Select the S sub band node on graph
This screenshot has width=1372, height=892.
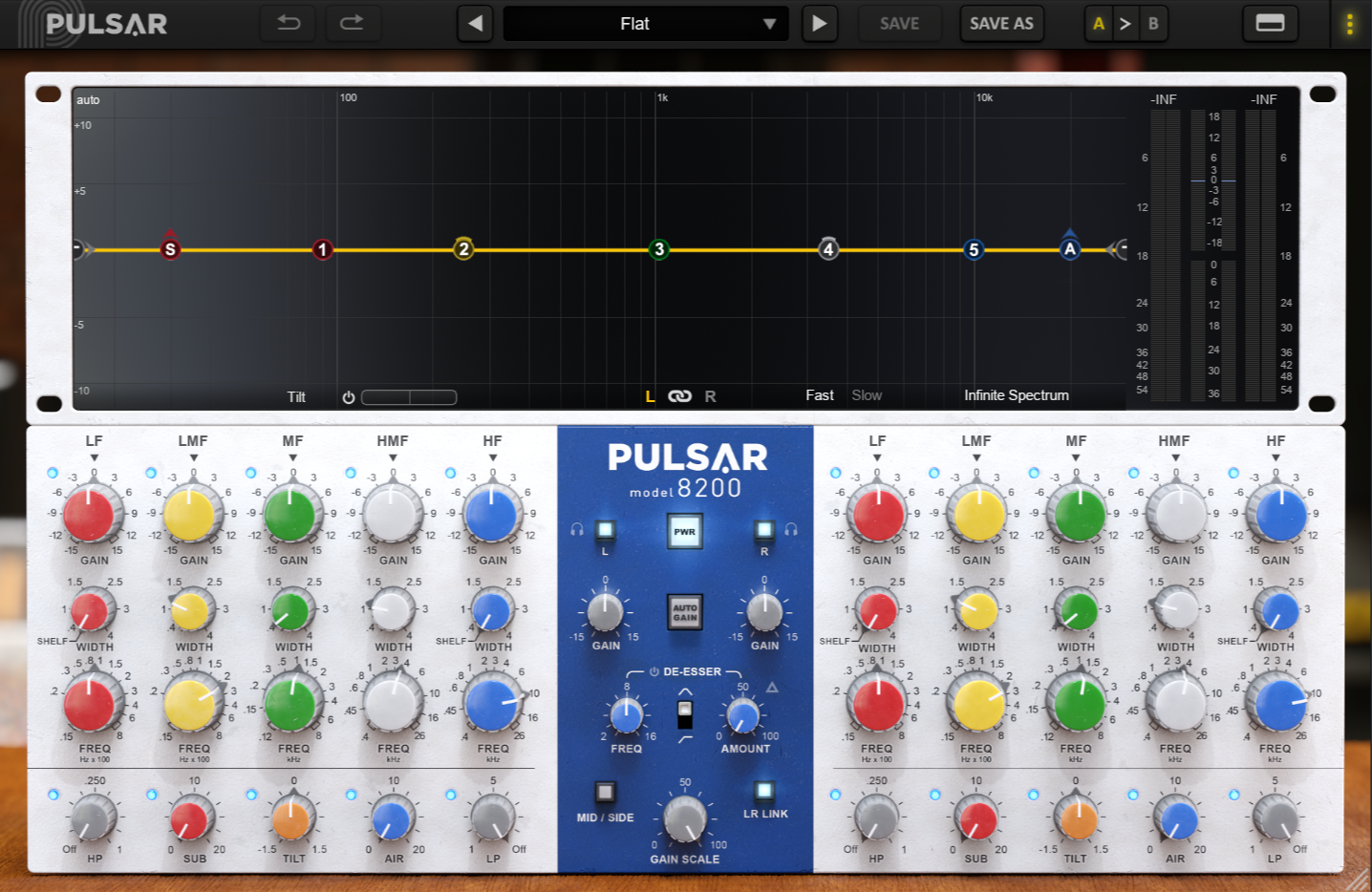(170, 249)
